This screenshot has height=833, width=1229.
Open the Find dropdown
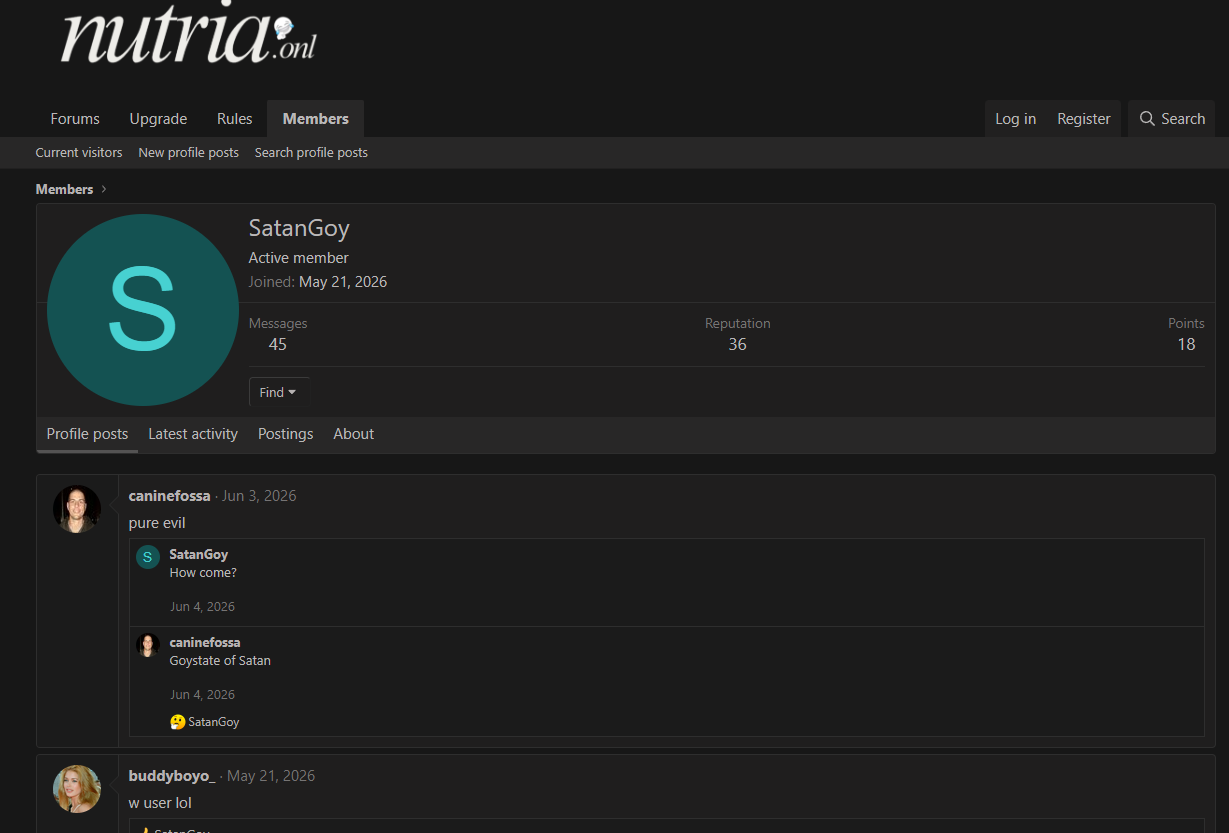278,393
